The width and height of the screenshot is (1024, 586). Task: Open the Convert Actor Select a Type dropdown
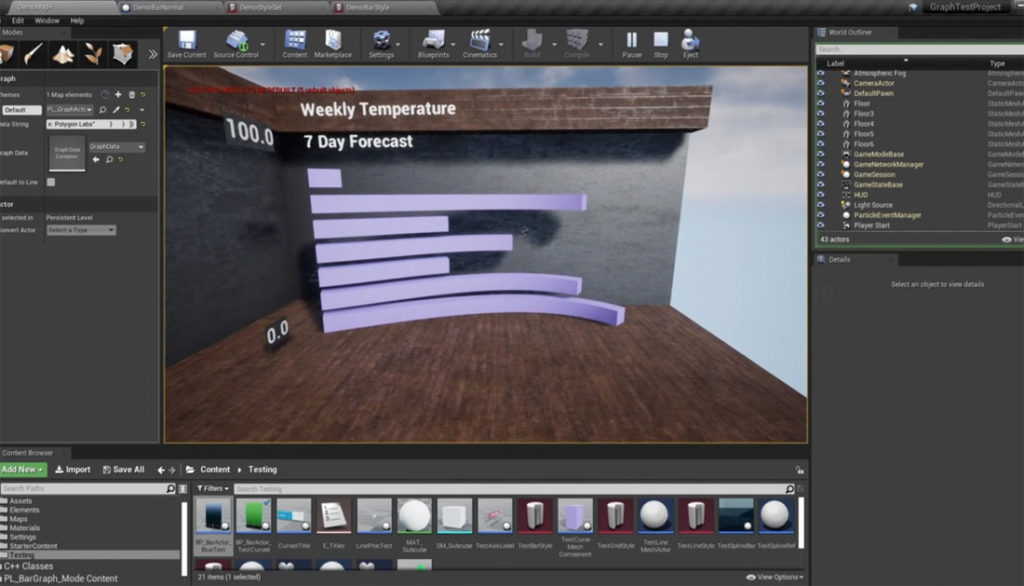click(x=81, y=230)
